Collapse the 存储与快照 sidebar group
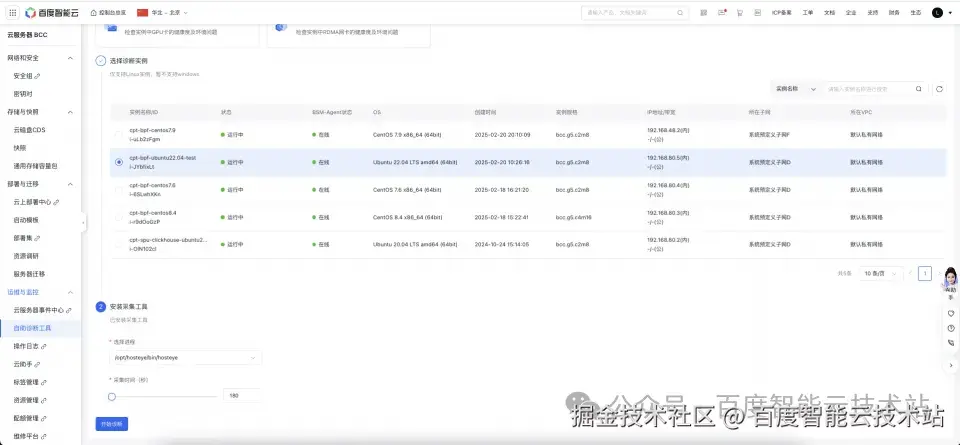 [x=70, y=112]
